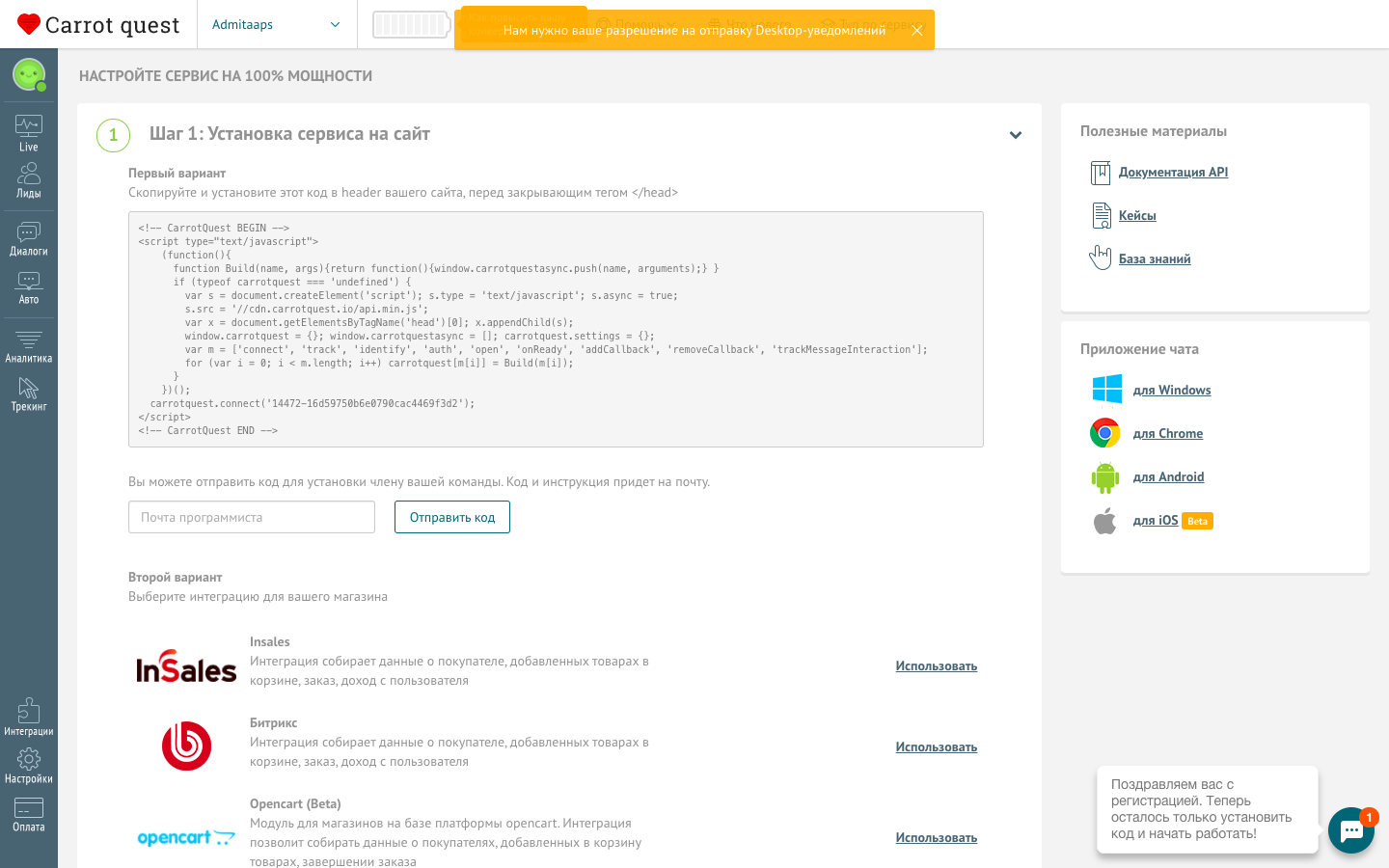Image resolution: width=1389 pixels, height=868 pixels.
Task: Click the InSales logo
Action: (186, 666)
